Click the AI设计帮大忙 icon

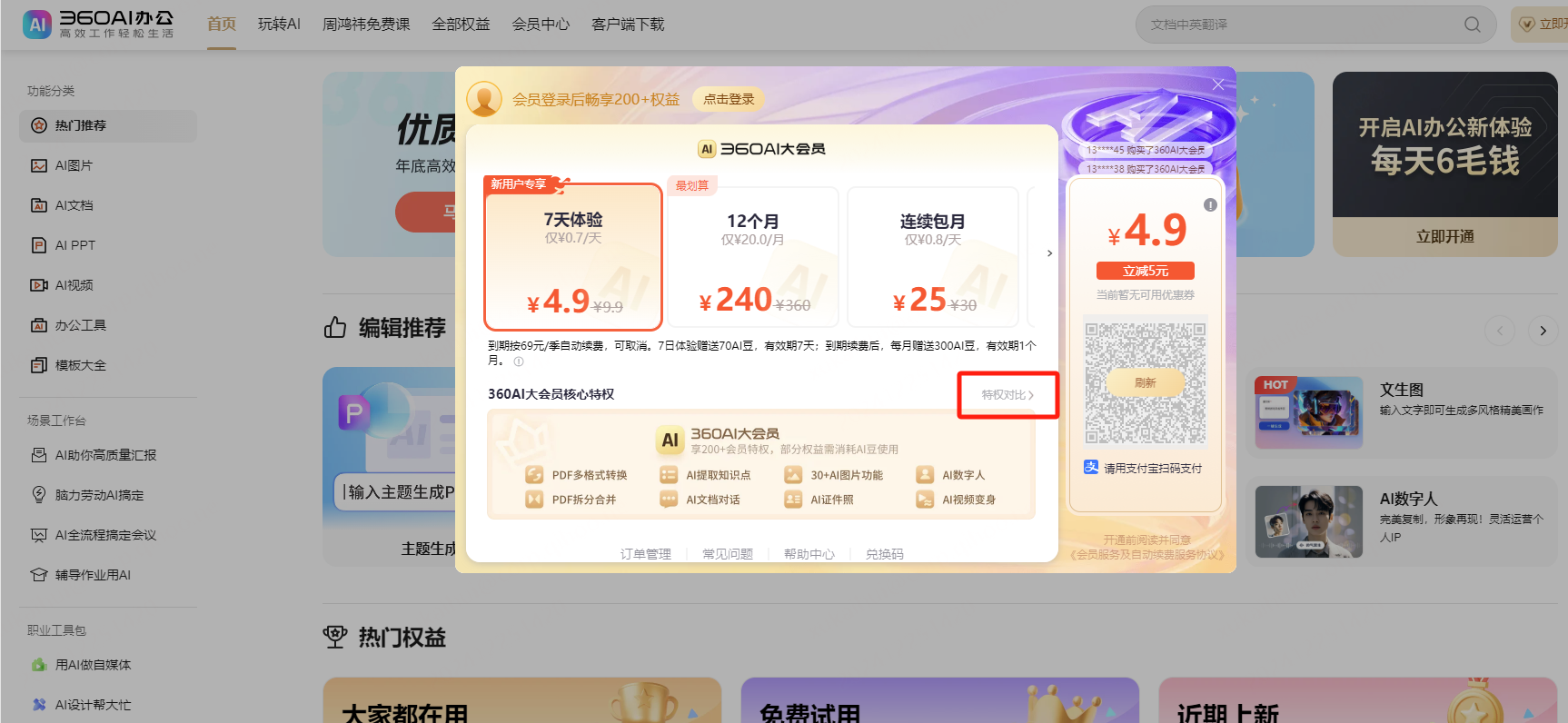(x=39, y=705)
